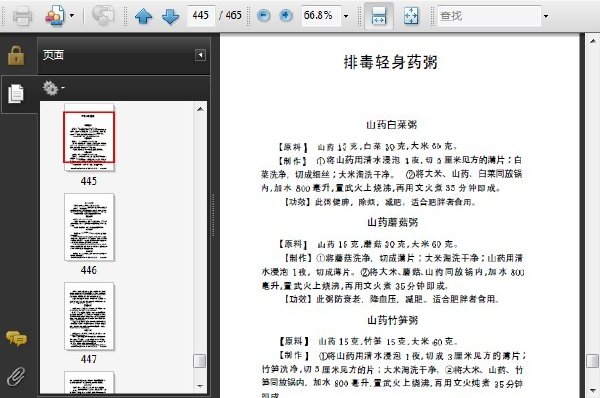Click the title 排毒轻身药粥
600x398 pixels.
point(391,62)
